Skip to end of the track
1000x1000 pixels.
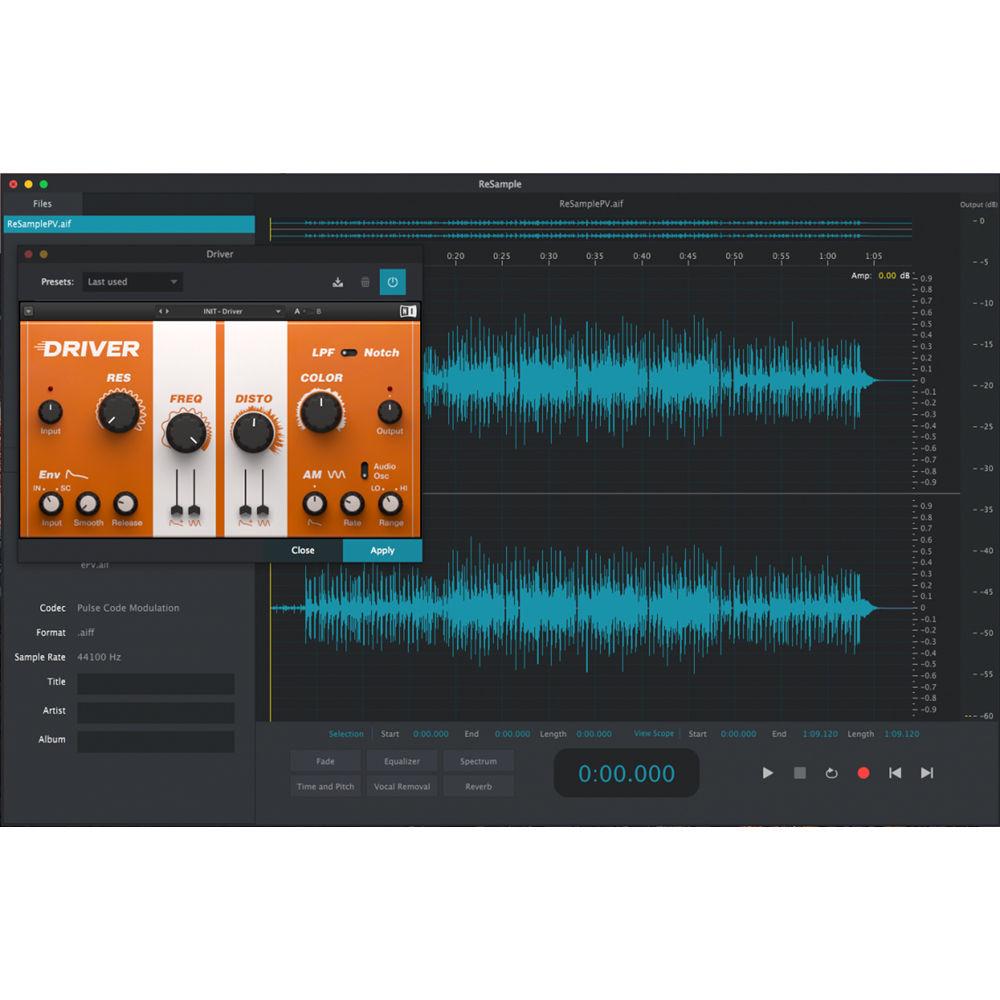coord(927,773)
